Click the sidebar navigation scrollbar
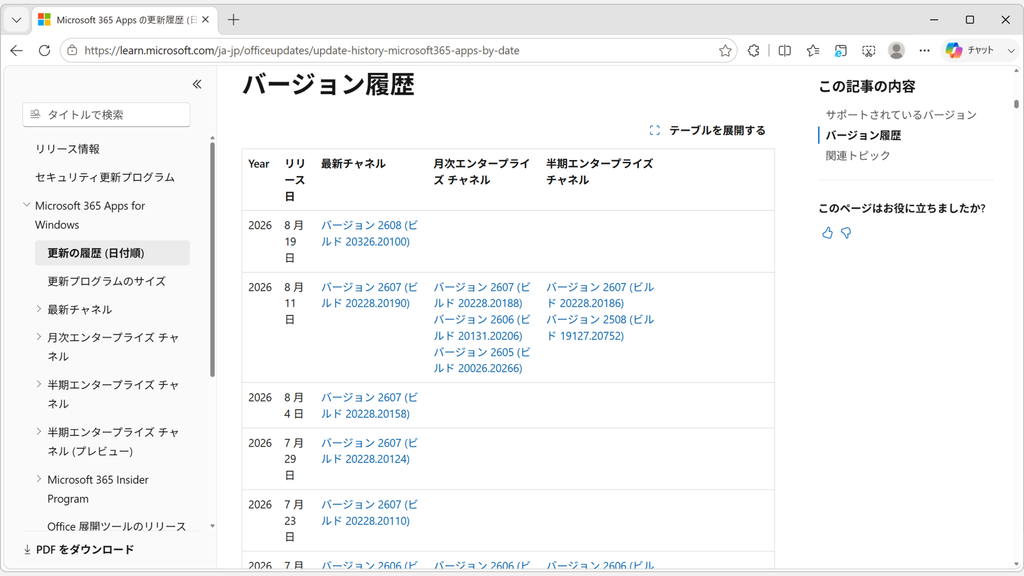The height and width of the screenshot is (576, 1024). (x=212, y=259)
